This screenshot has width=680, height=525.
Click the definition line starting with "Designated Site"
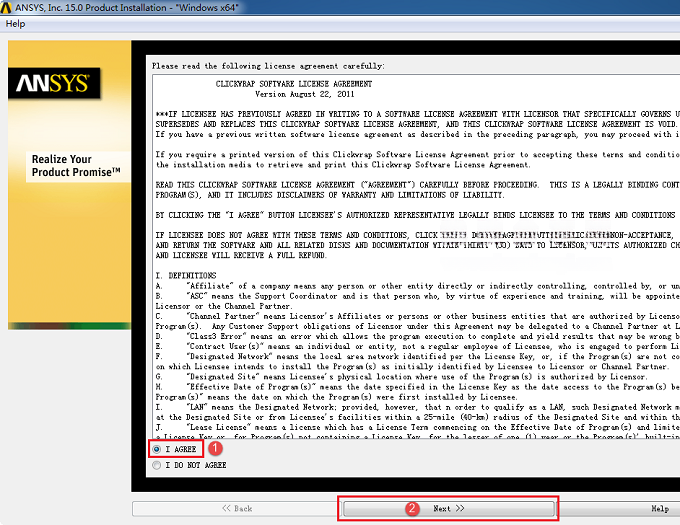(x=401, y=377)
